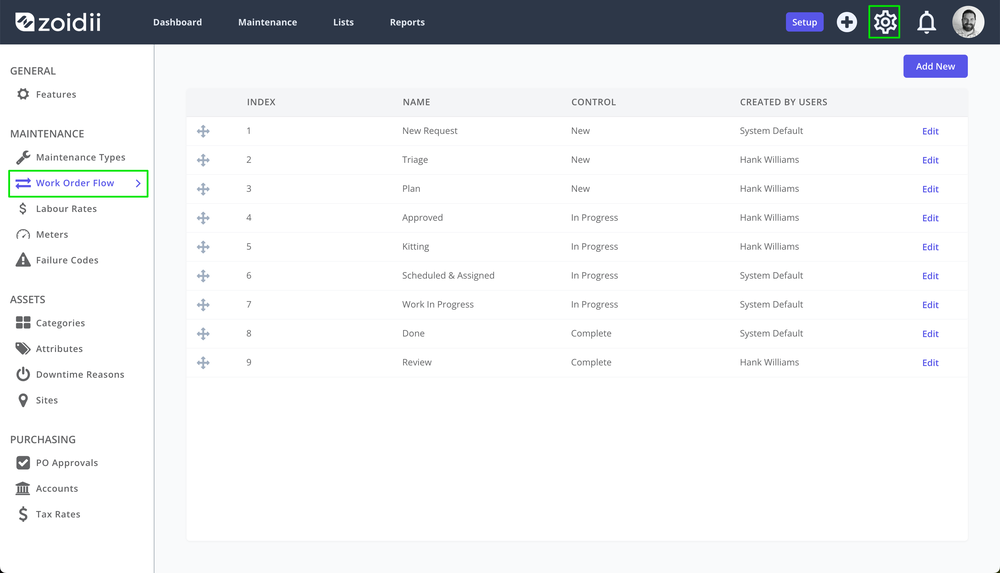Screen dimensions: 1000x573
Task: Select Categories in sidebar
Action: (x=60, y=324)
